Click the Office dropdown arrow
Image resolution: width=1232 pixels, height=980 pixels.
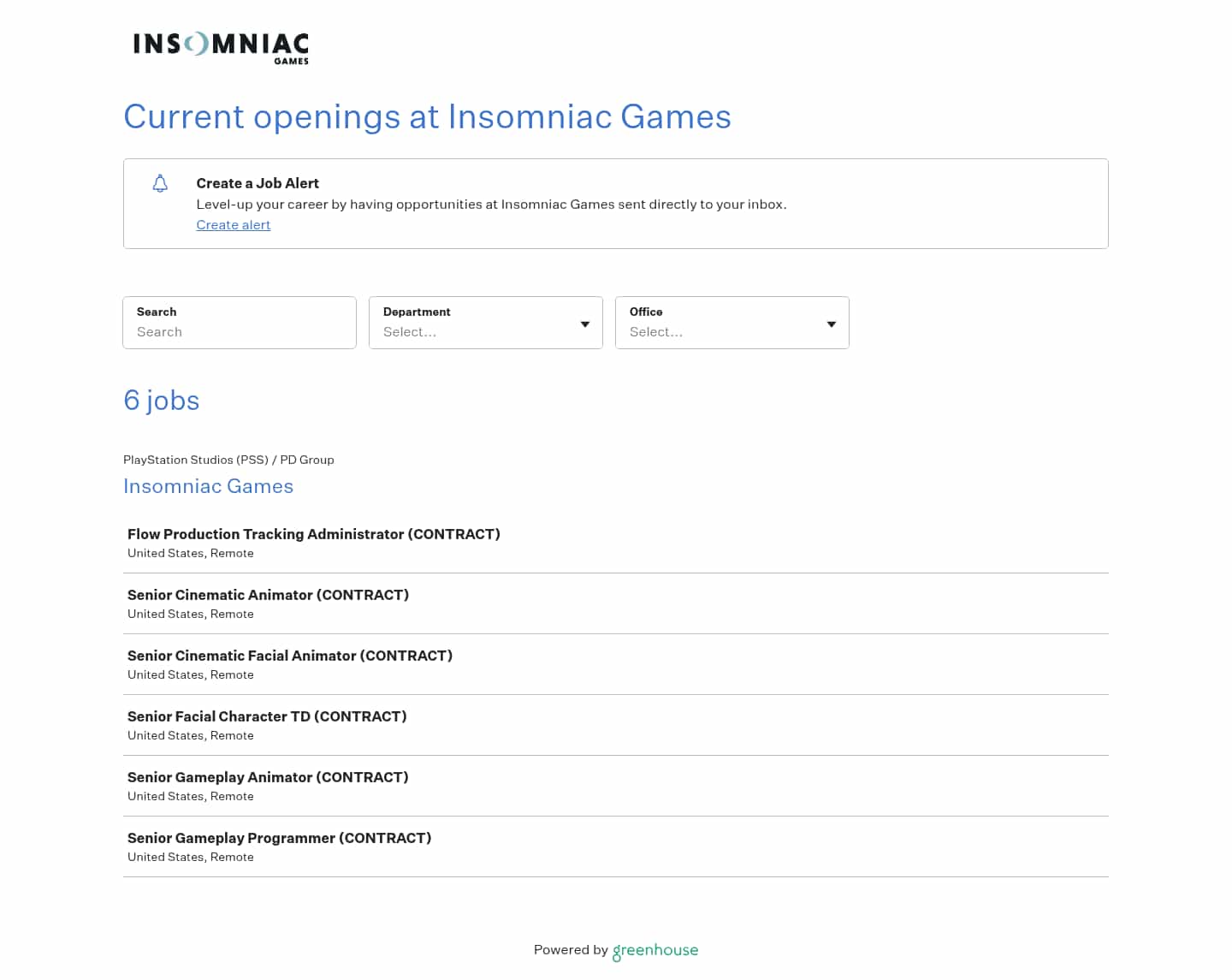832,324
